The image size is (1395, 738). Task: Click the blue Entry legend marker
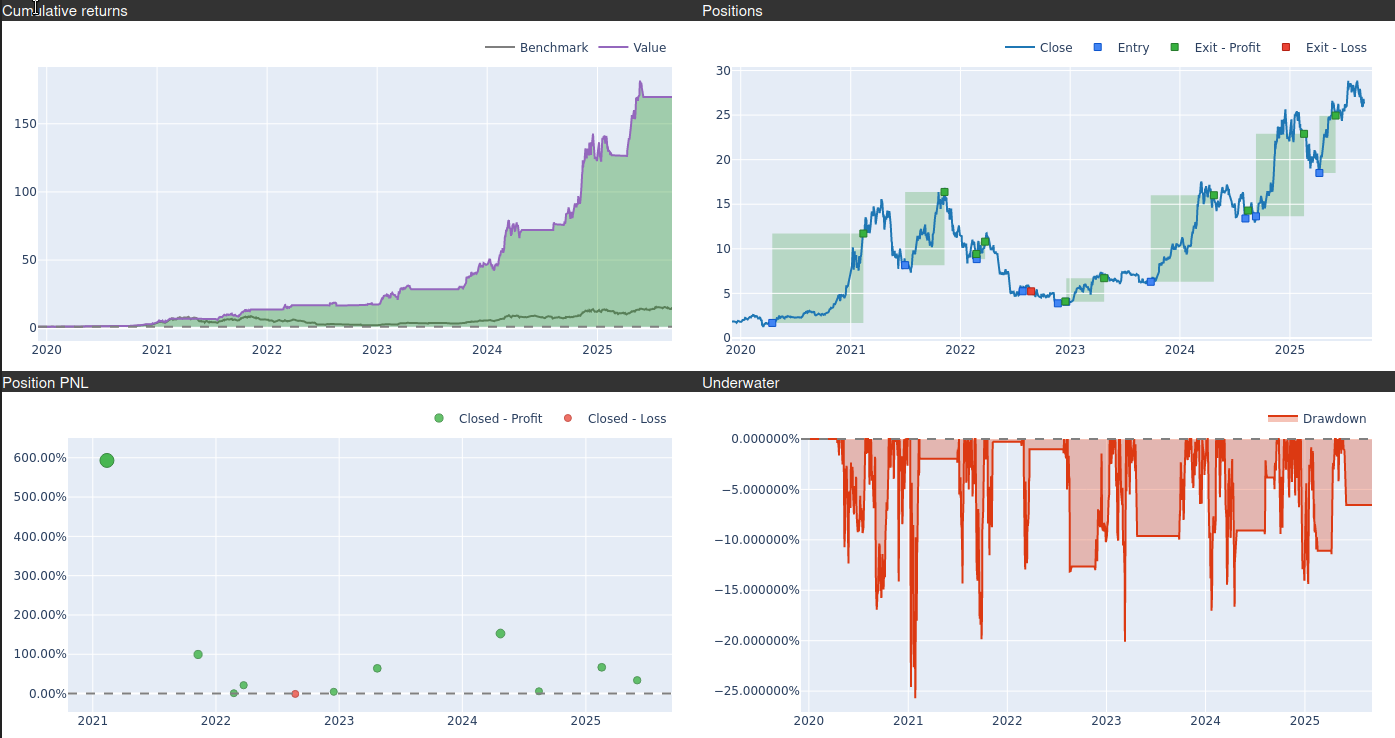1099,48
